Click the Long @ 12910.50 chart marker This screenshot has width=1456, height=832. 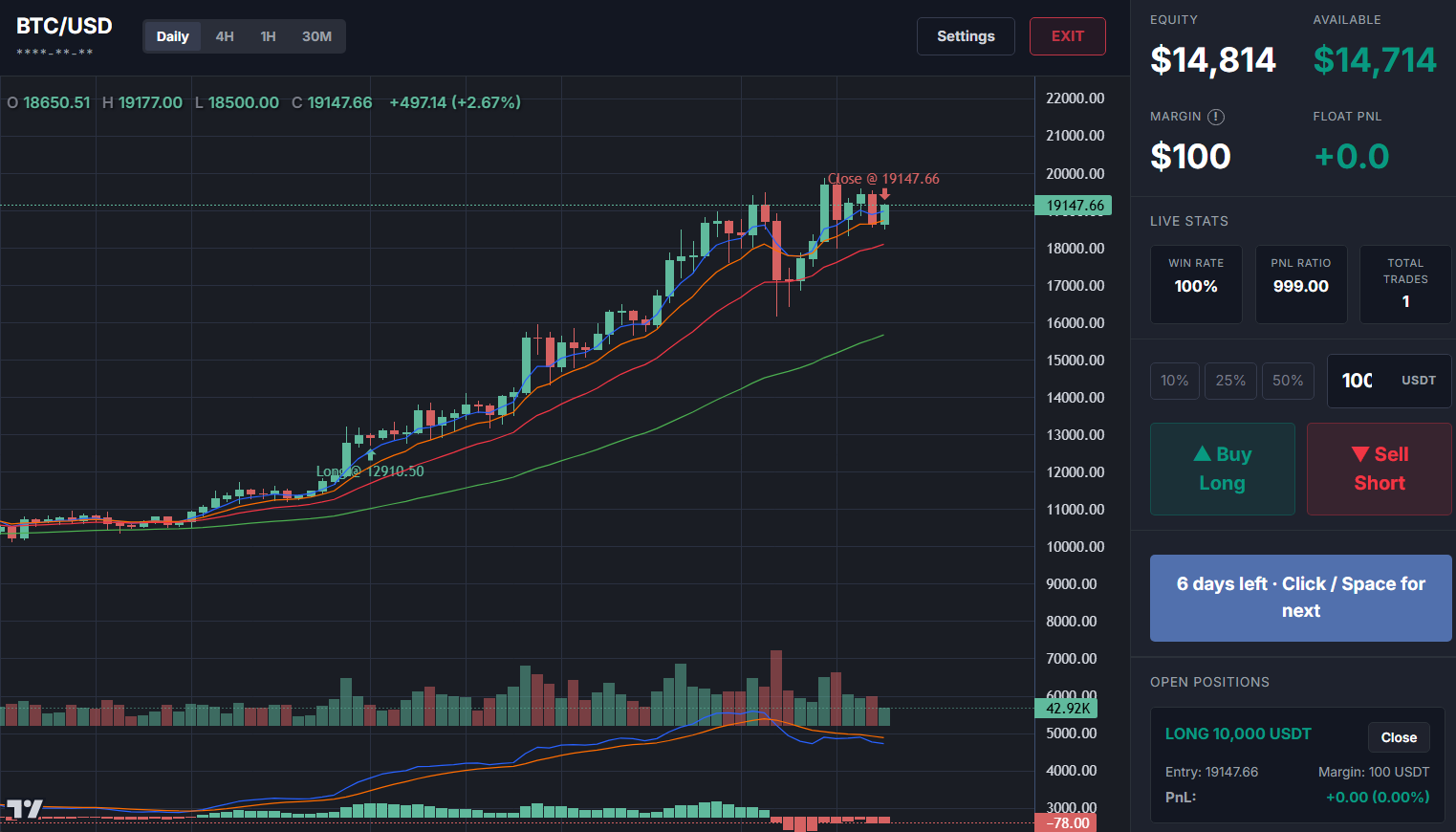point(370,471)
